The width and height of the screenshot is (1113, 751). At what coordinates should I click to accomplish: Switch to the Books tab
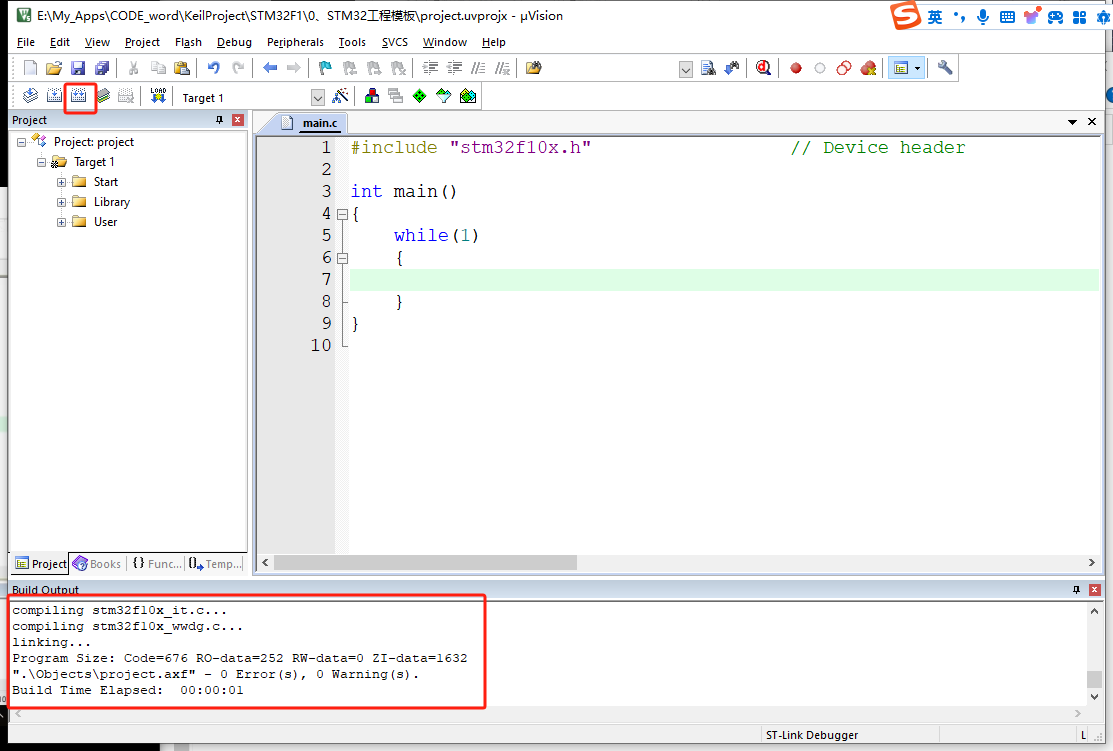coord(97,564)
